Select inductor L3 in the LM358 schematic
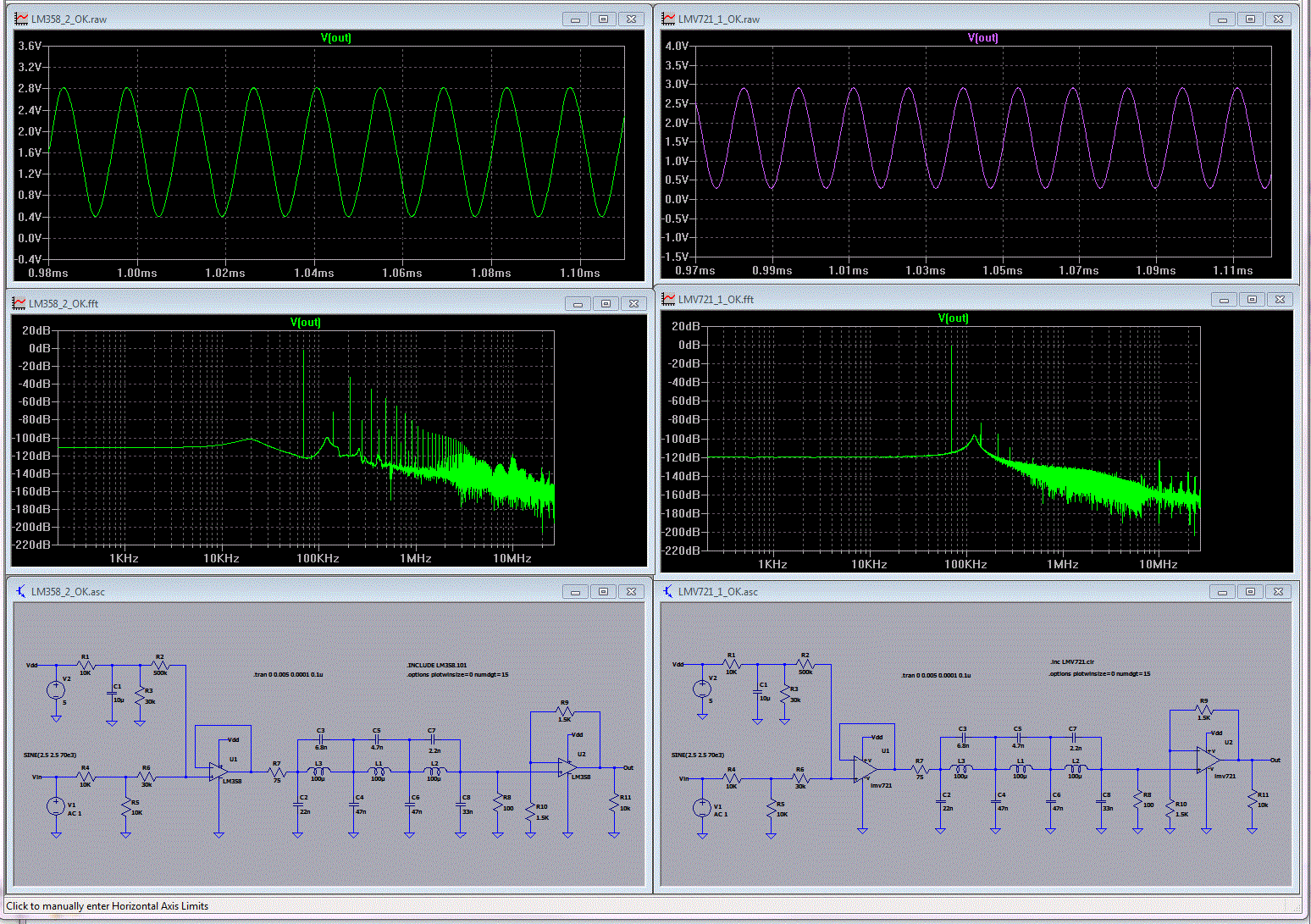This screenshot has width=1311, height=924. (318, 771)
